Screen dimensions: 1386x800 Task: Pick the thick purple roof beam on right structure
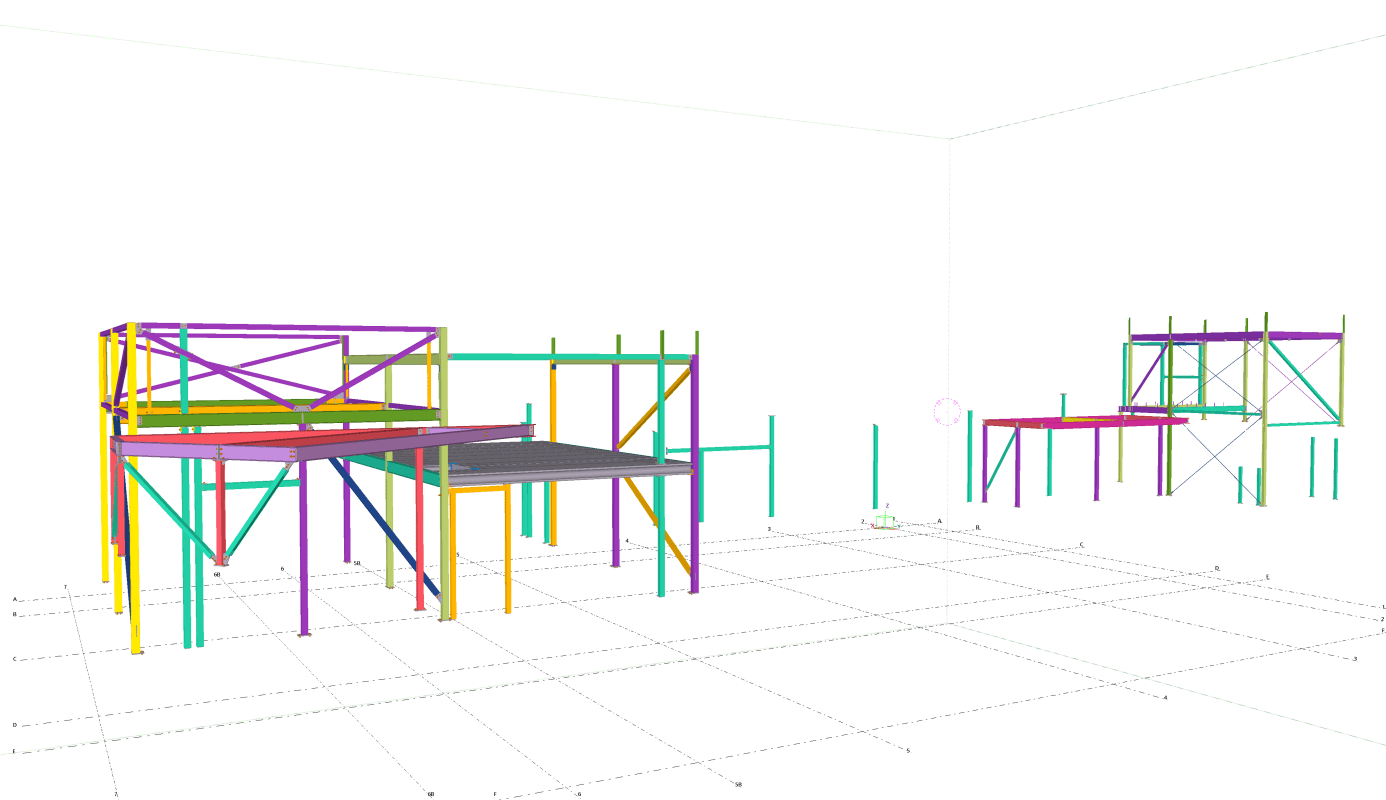(1235, 337)
